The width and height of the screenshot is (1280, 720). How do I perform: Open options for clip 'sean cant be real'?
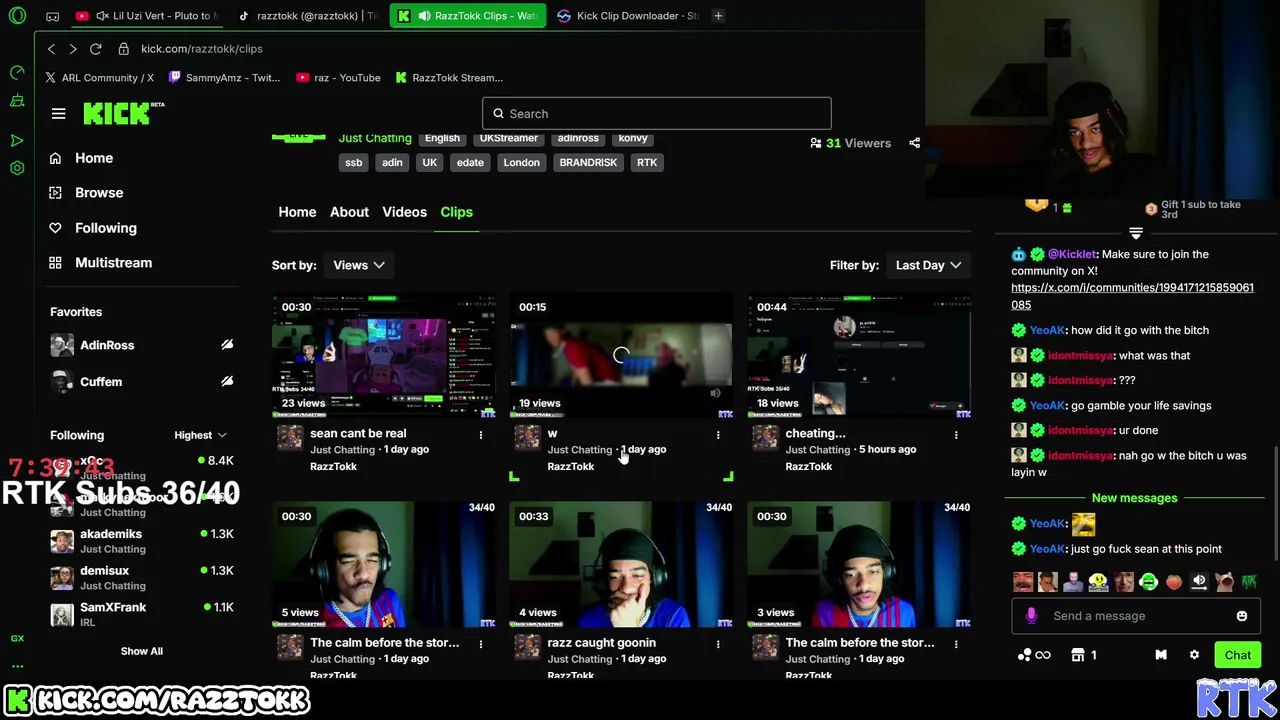480,435
